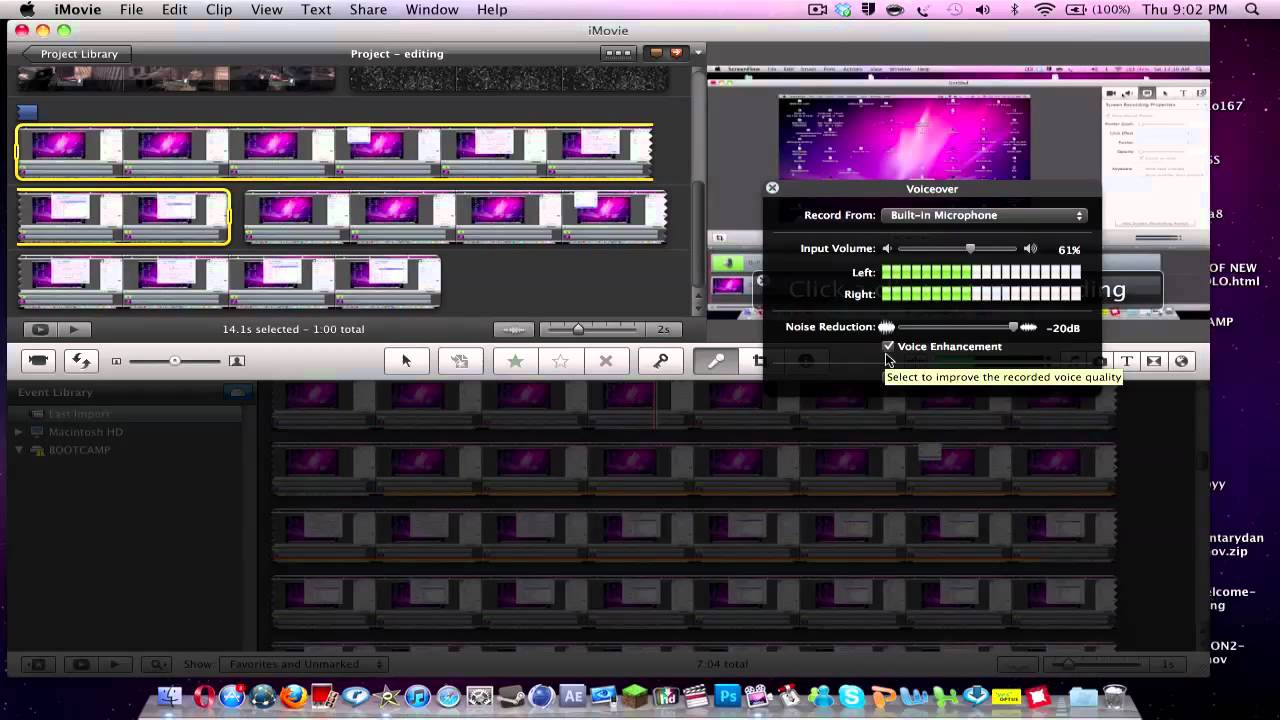Open the transitions browser icon

point(1154,361)
